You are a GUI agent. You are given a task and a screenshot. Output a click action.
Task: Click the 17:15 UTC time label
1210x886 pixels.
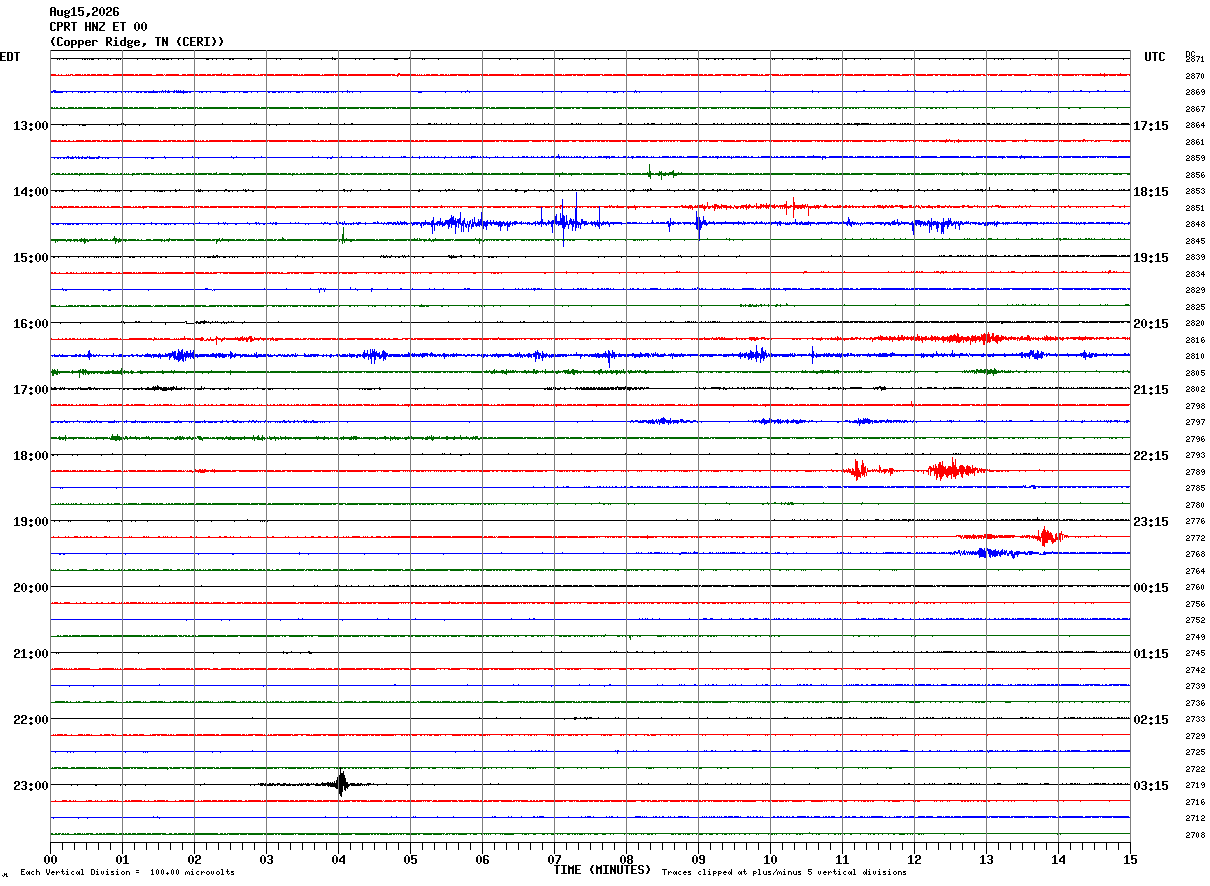[x=1151, y=125]
